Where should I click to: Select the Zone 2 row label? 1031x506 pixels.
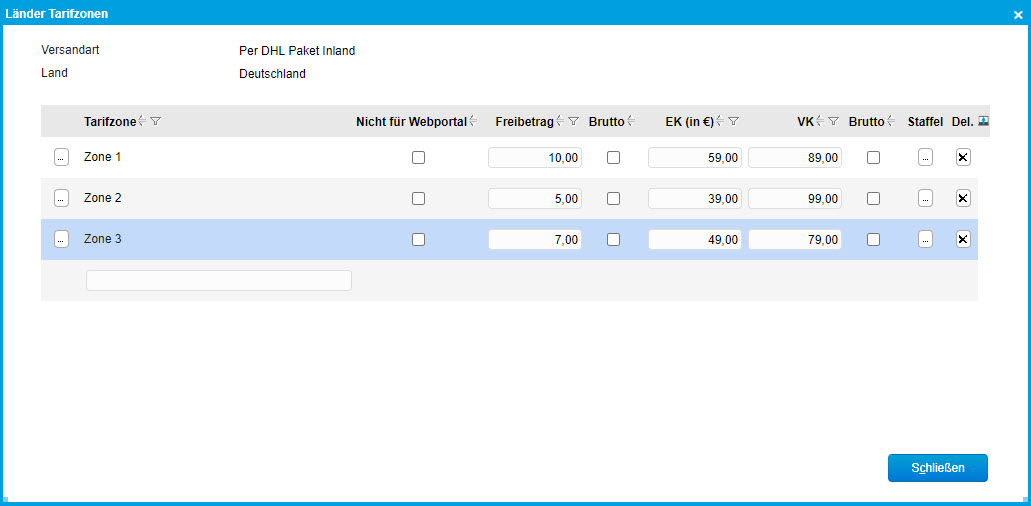tap(103, 198)
